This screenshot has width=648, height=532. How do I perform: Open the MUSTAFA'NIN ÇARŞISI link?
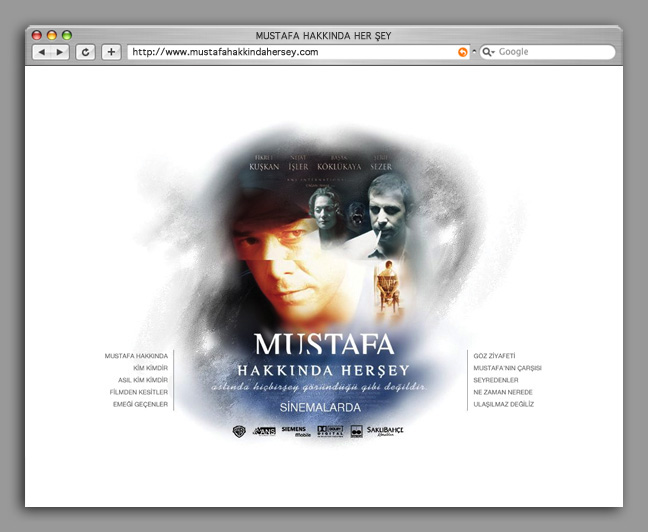507,368
